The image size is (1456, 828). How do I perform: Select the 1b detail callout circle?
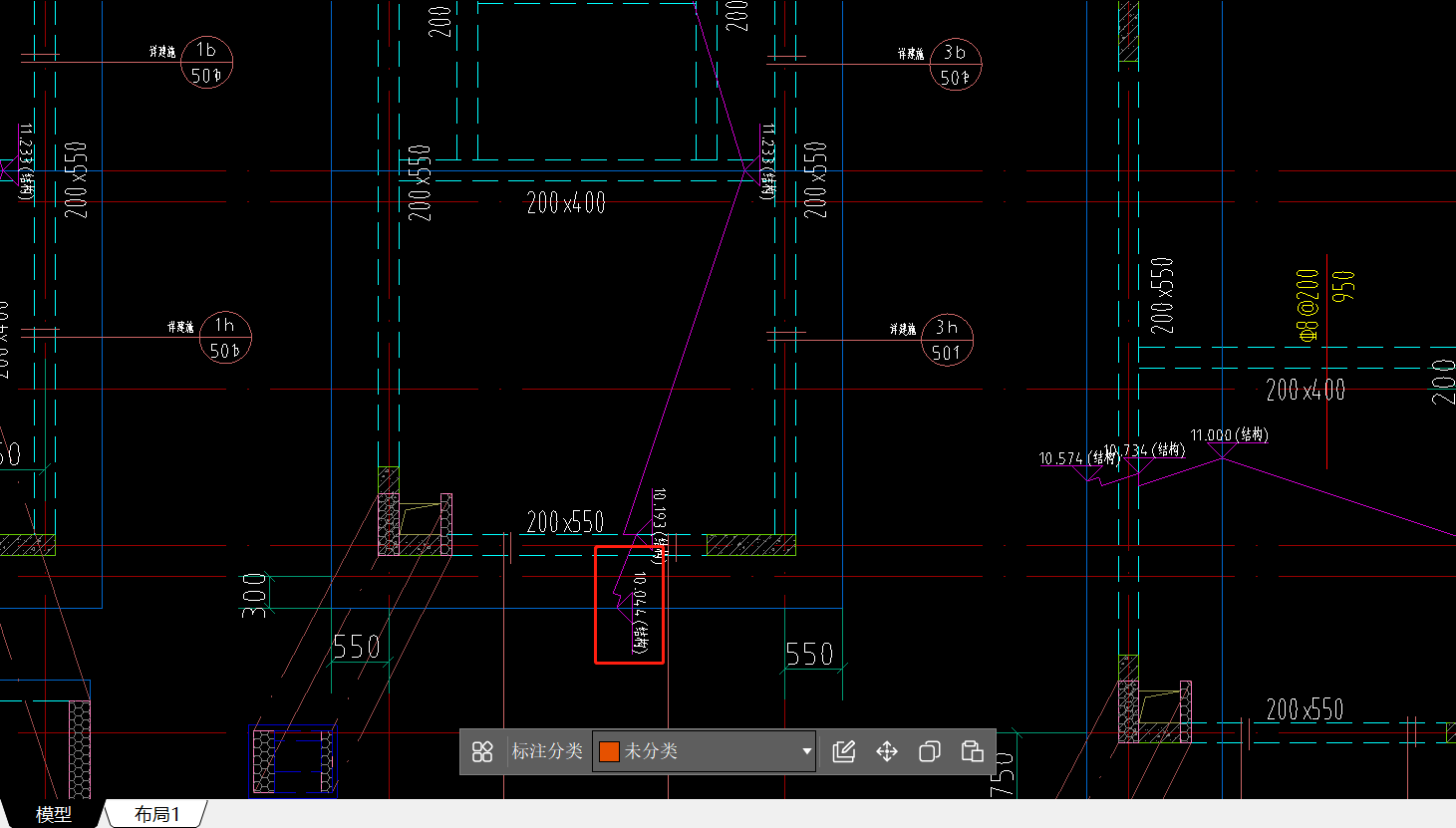(206, 62)
